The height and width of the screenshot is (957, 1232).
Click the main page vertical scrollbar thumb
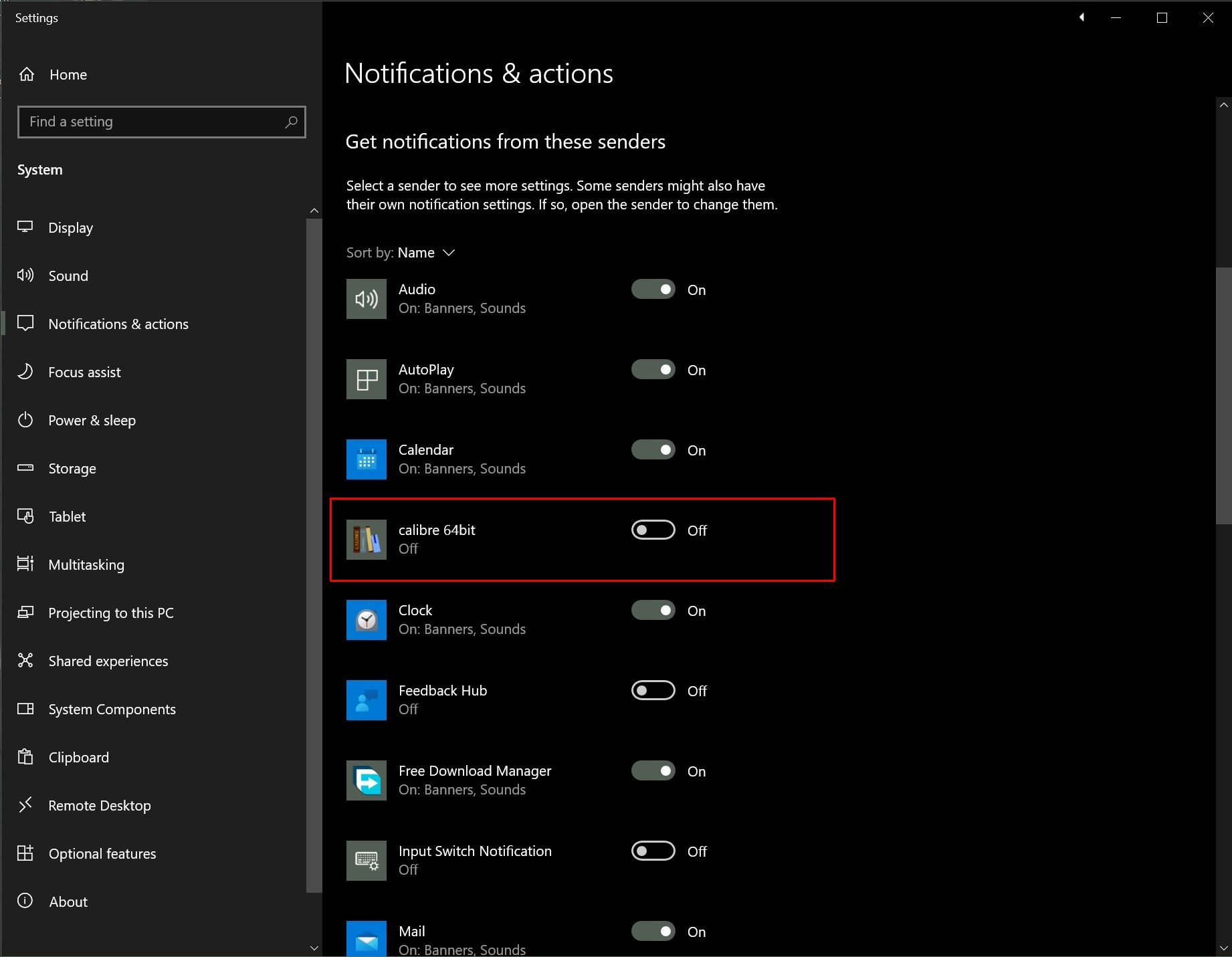pyautogui.click(x=1223, y=395)
